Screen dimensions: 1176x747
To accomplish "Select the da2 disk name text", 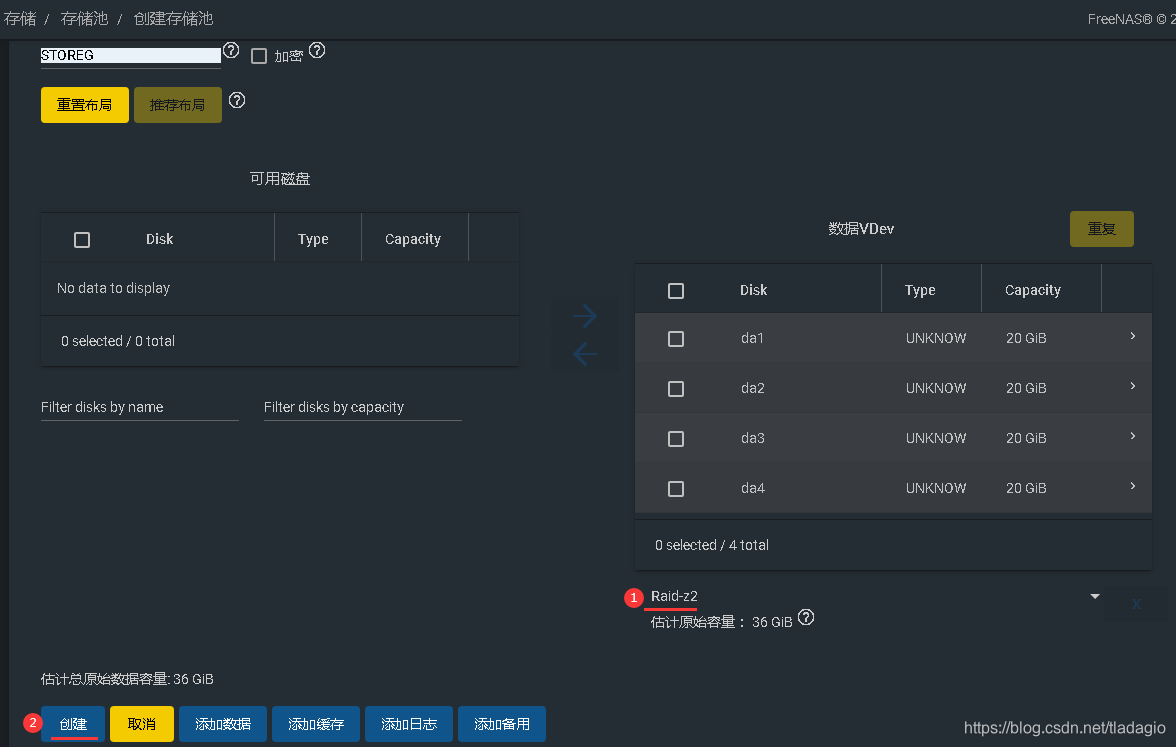I will pos(753,388).
